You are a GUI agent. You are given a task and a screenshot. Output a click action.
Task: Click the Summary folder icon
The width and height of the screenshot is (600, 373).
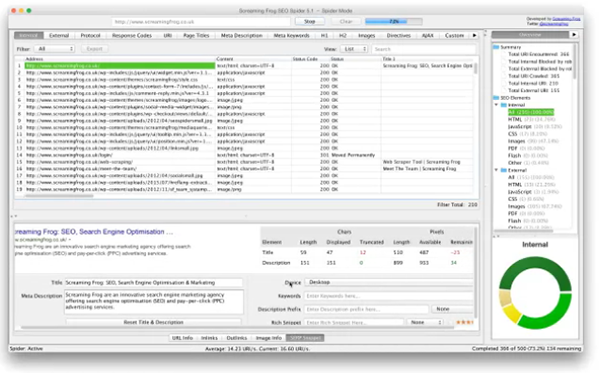click(496, 47)
